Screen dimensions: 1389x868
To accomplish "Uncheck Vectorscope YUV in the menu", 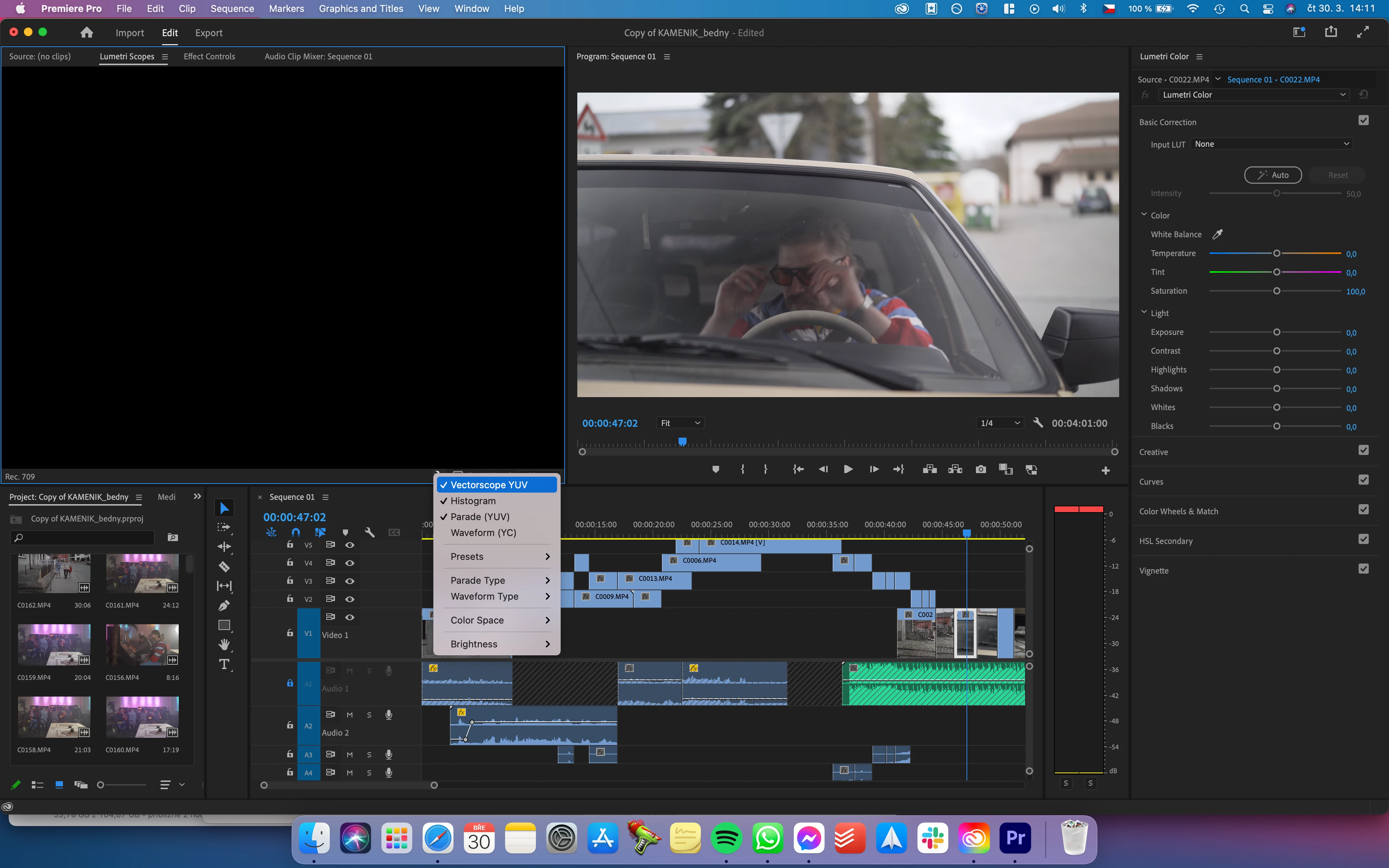I will coord(497,485).
